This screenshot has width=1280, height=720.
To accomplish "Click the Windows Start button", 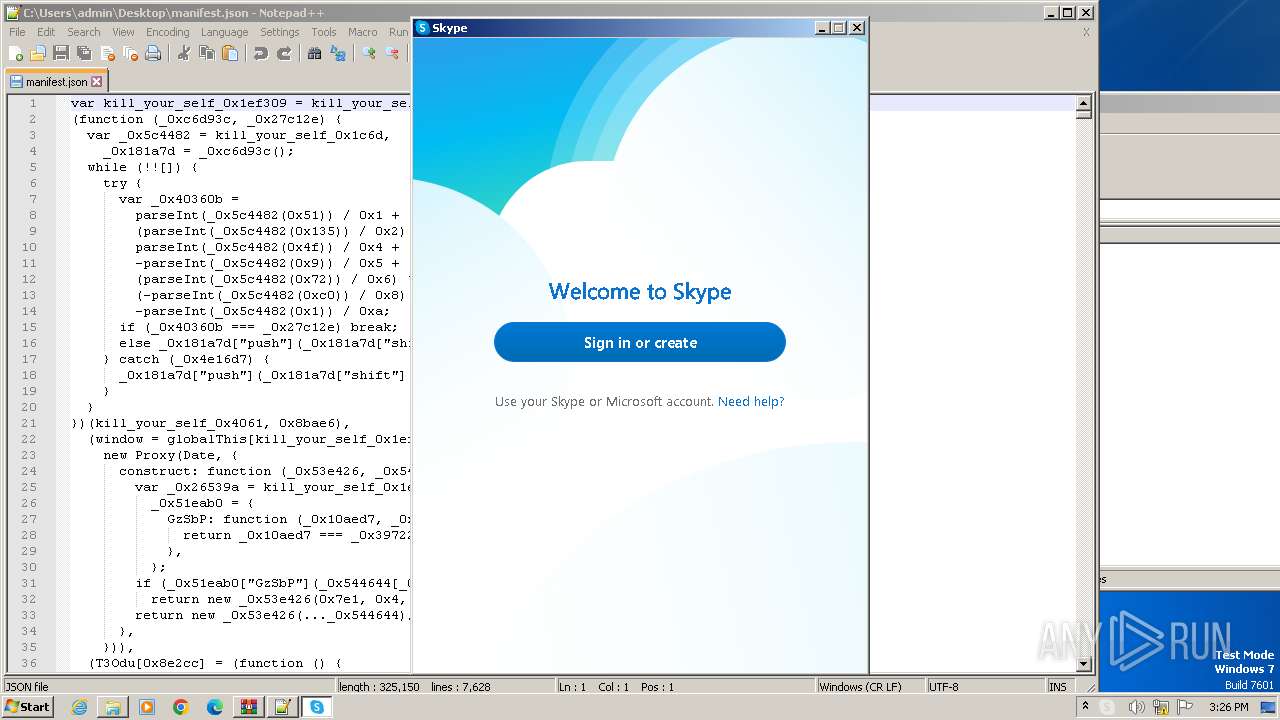I will 27,707.
